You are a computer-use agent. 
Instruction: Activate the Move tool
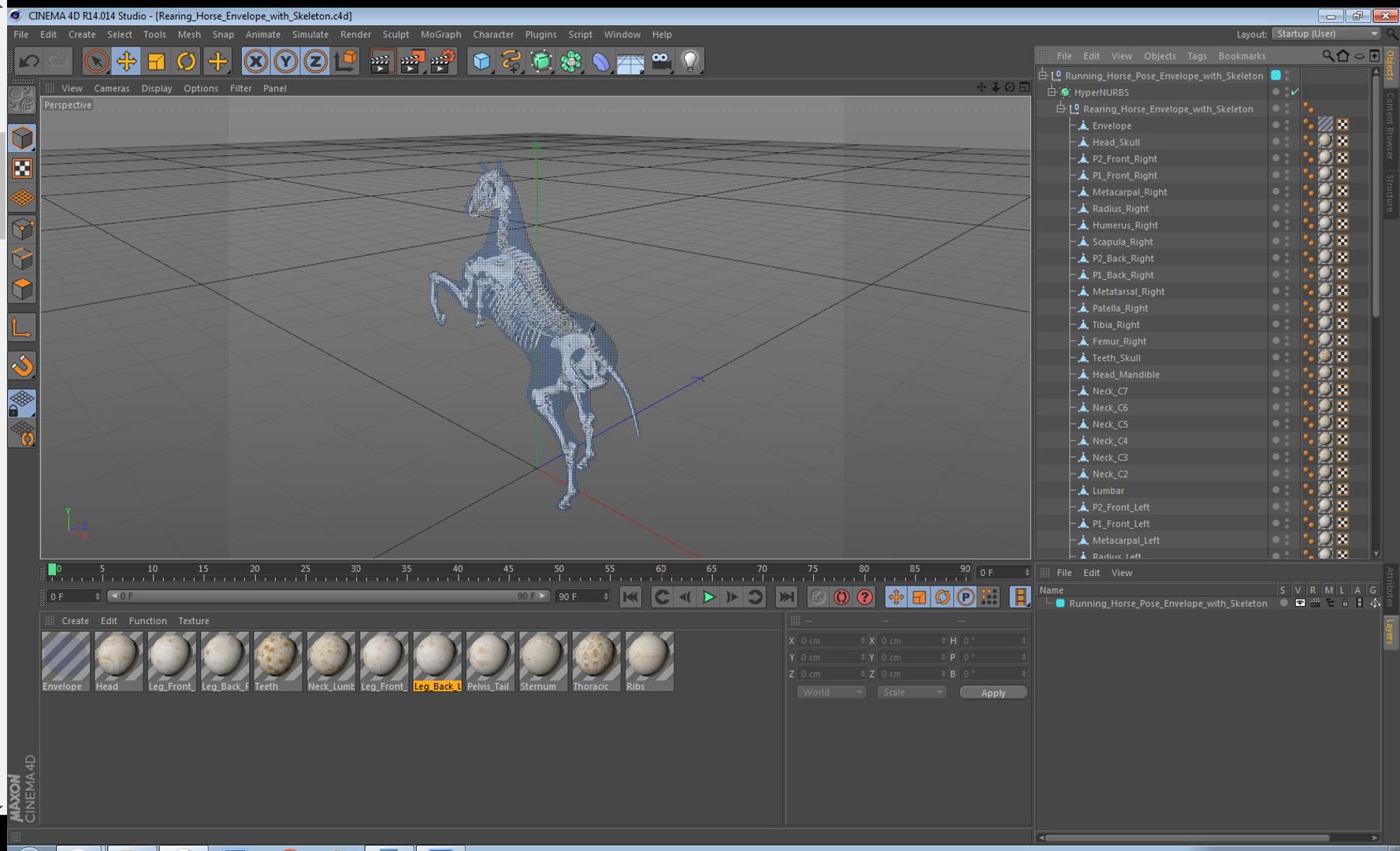pyautogui.click(x=126, y=61)
